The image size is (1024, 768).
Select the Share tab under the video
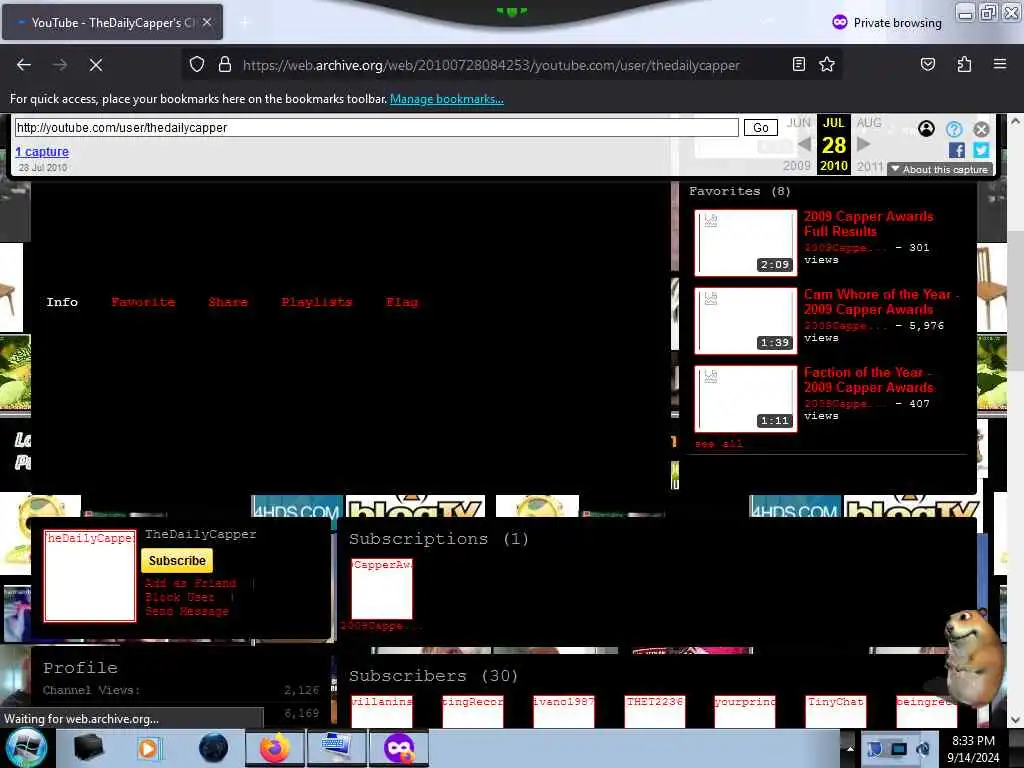point(228,302)
